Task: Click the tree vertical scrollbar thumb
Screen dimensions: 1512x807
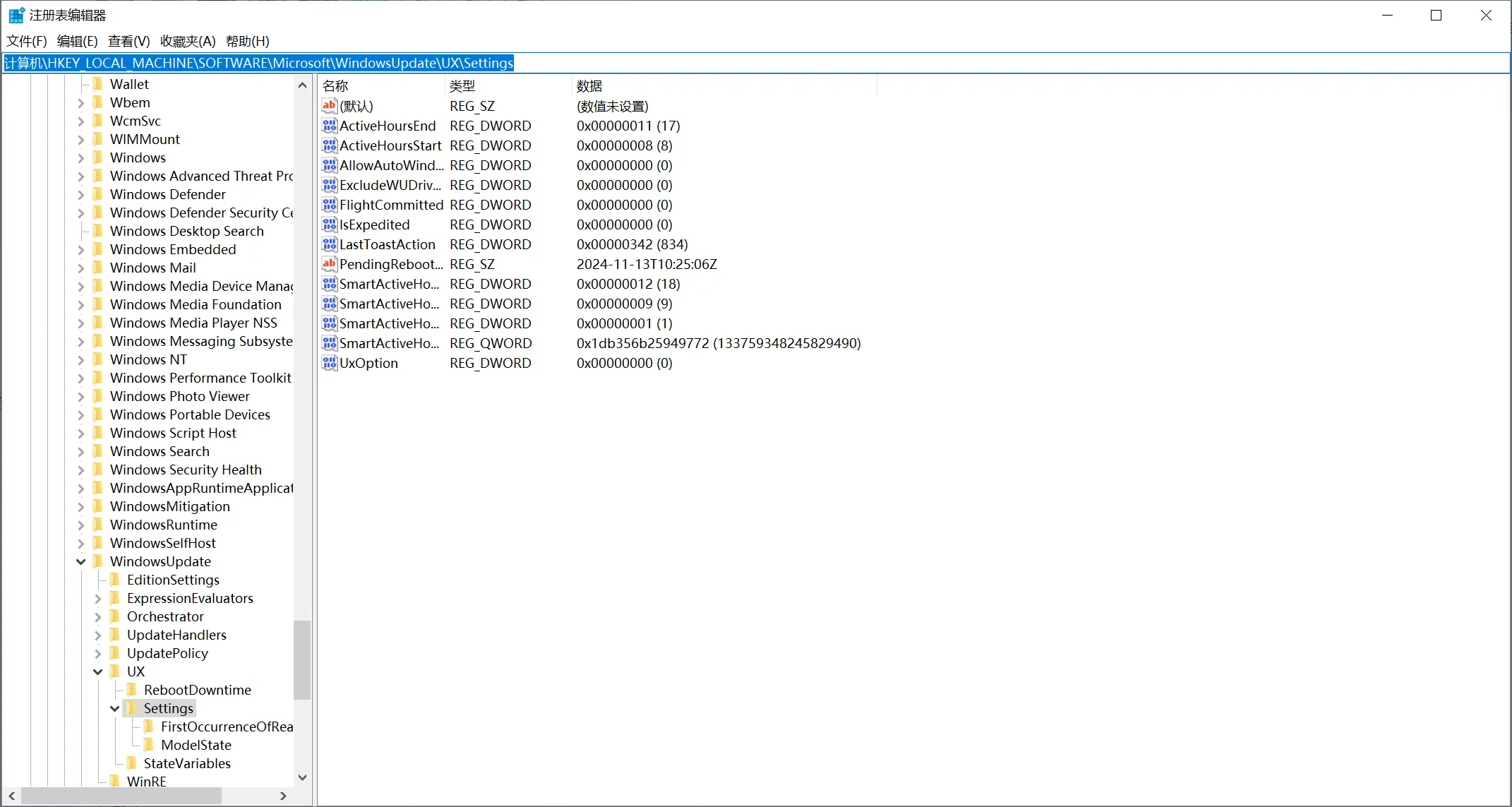Action: pos(302,659)
